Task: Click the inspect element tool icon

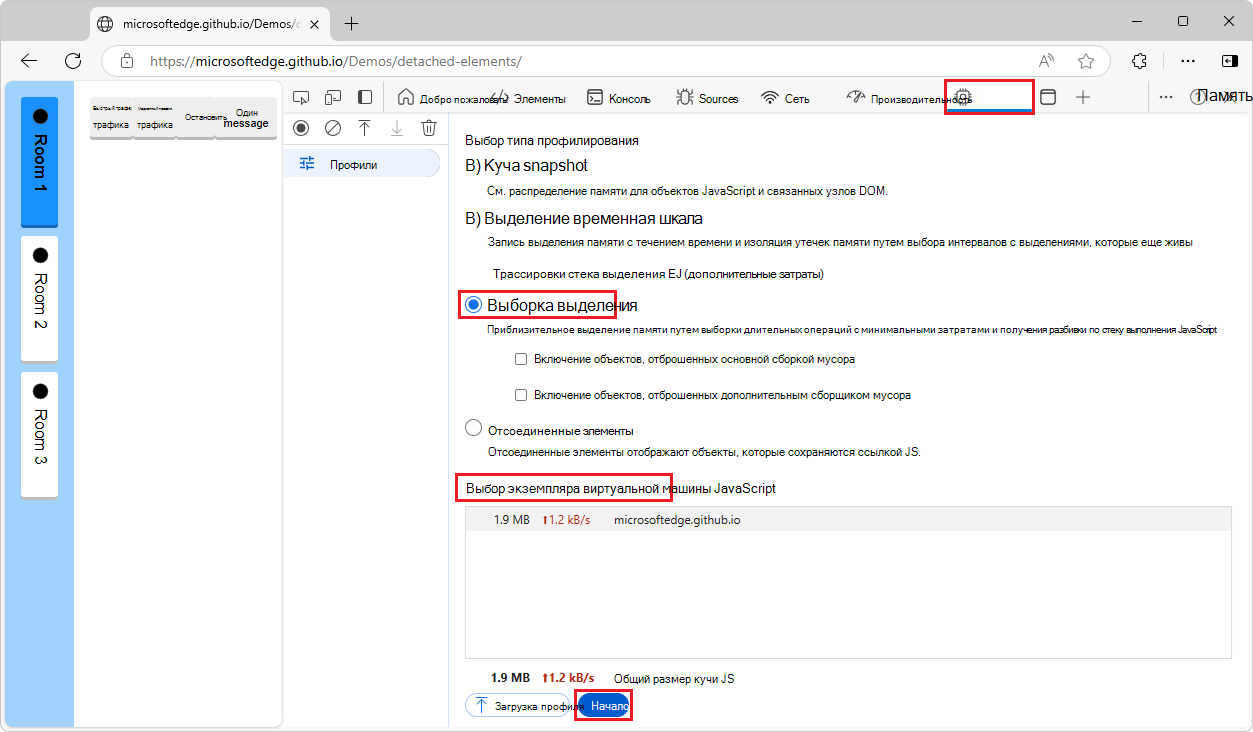Action: pyautogui.click(x=301, y=97)
